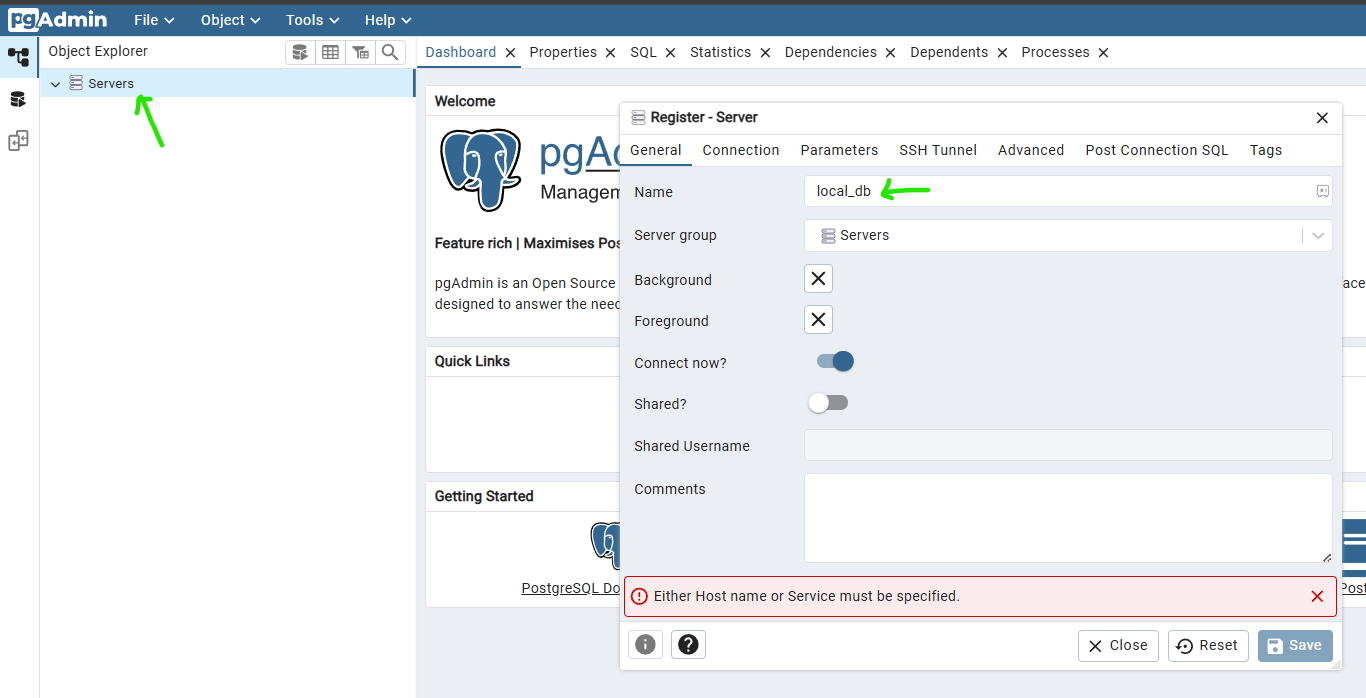Click the Query Tool icon in Object Explorer
The height and width of the screenshot is (698, 1366).
coord(300,52)
